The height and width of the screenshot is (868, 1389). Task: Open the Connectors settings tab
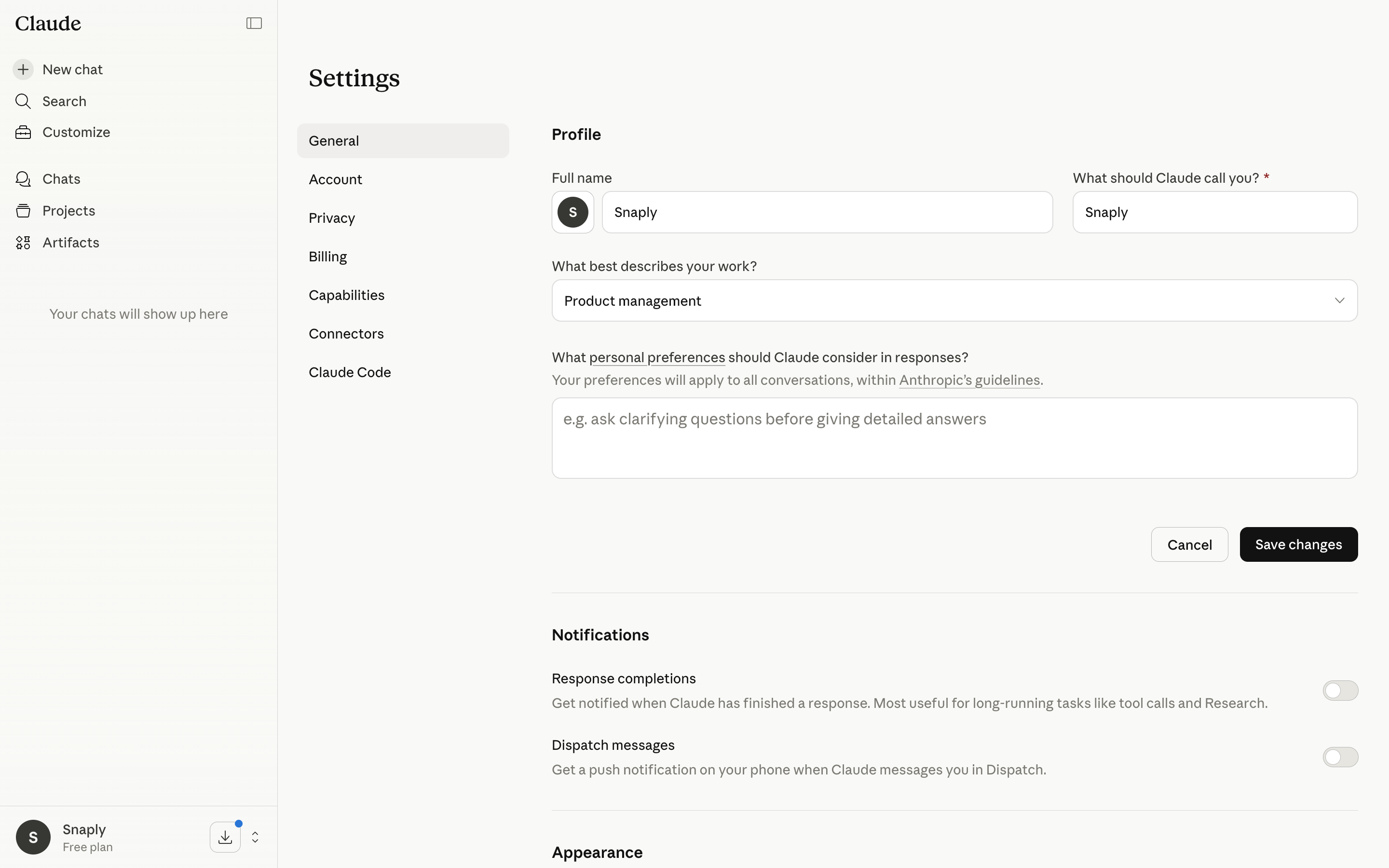(403, 334)
